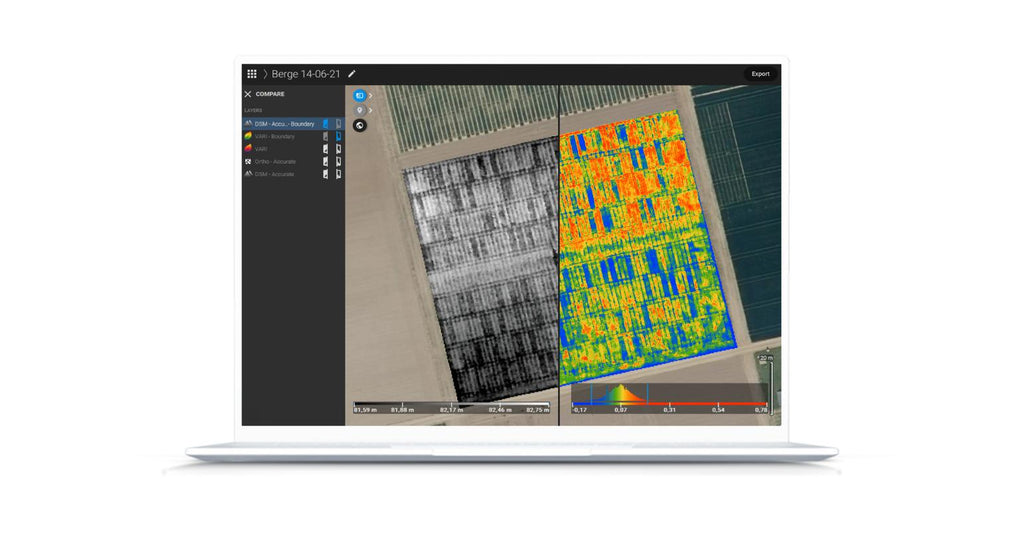Click the breadcrumb chevron before Berge
1024x536 pixels.
tap(264, 74)
